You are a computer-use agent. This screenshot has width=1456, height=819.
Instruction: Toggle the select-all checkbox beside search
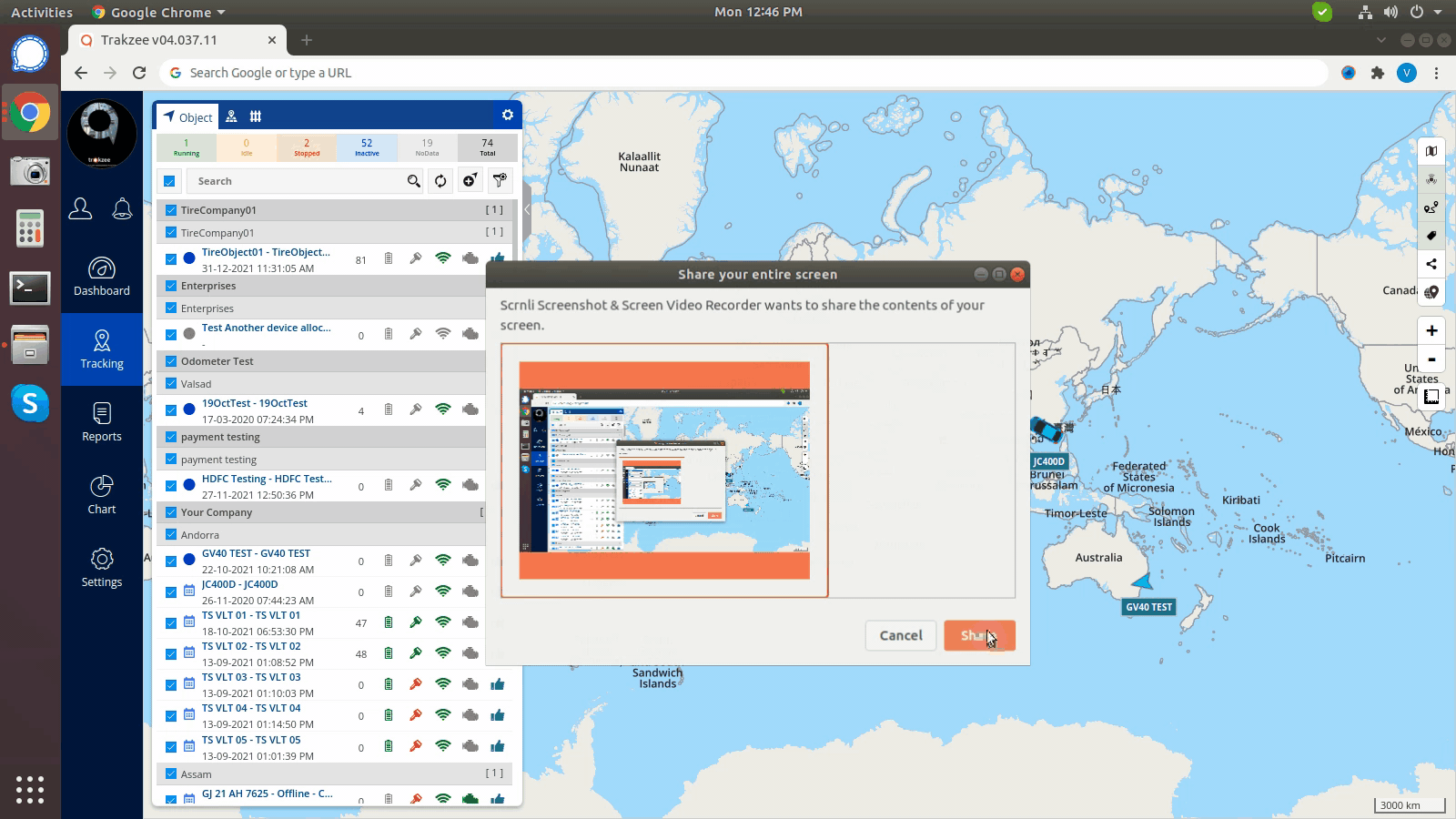tap(169, 181)
